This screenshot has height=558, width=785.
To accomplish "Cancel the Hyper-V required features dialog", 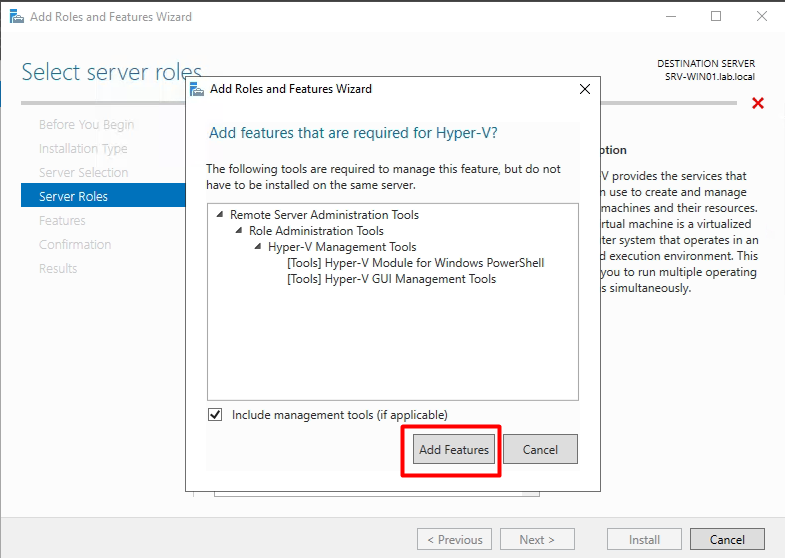I will pos(540,450).
